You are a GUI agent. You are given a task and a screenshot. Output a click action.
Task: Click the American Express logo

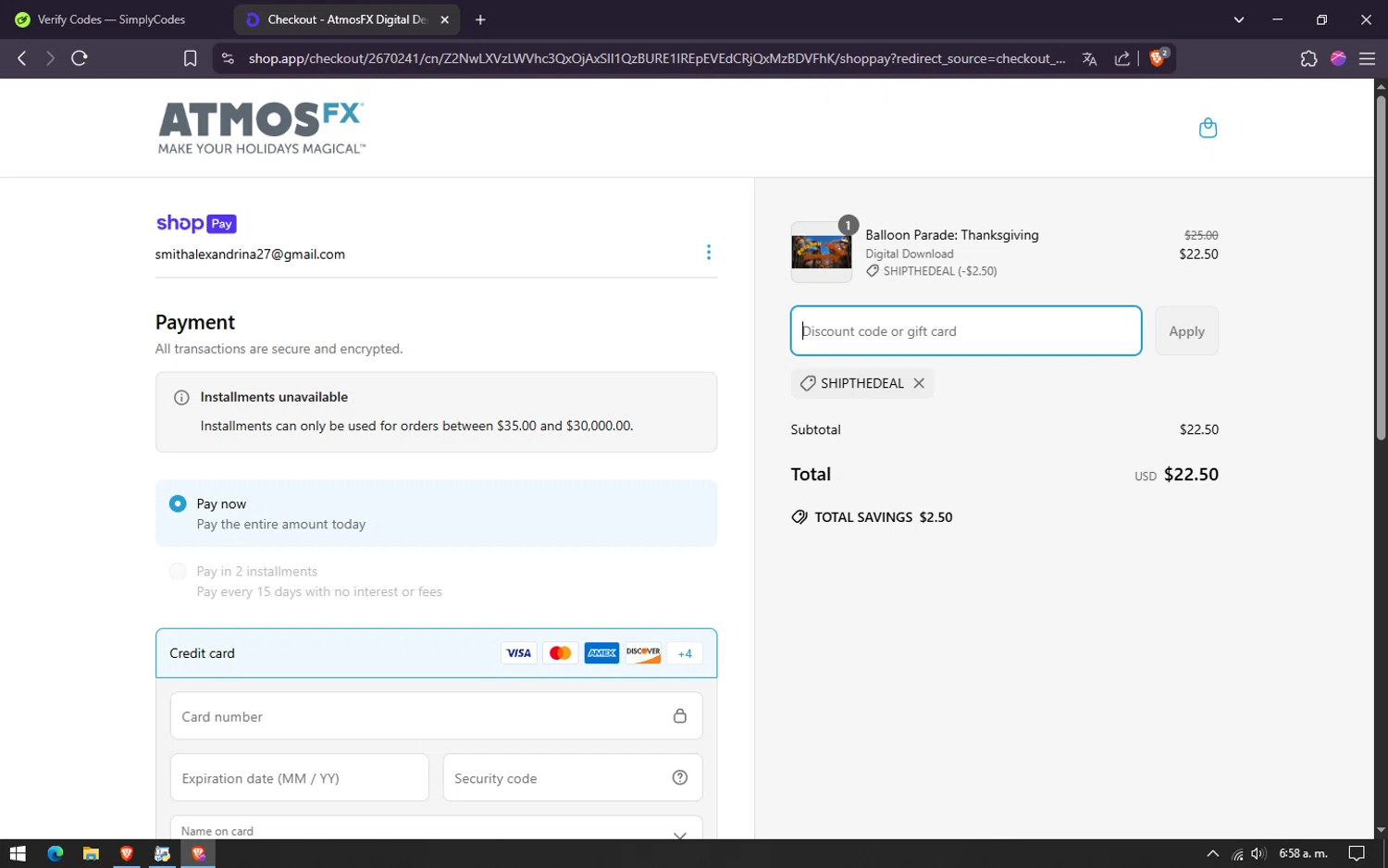pyautogui.click(x=601, y=653)
